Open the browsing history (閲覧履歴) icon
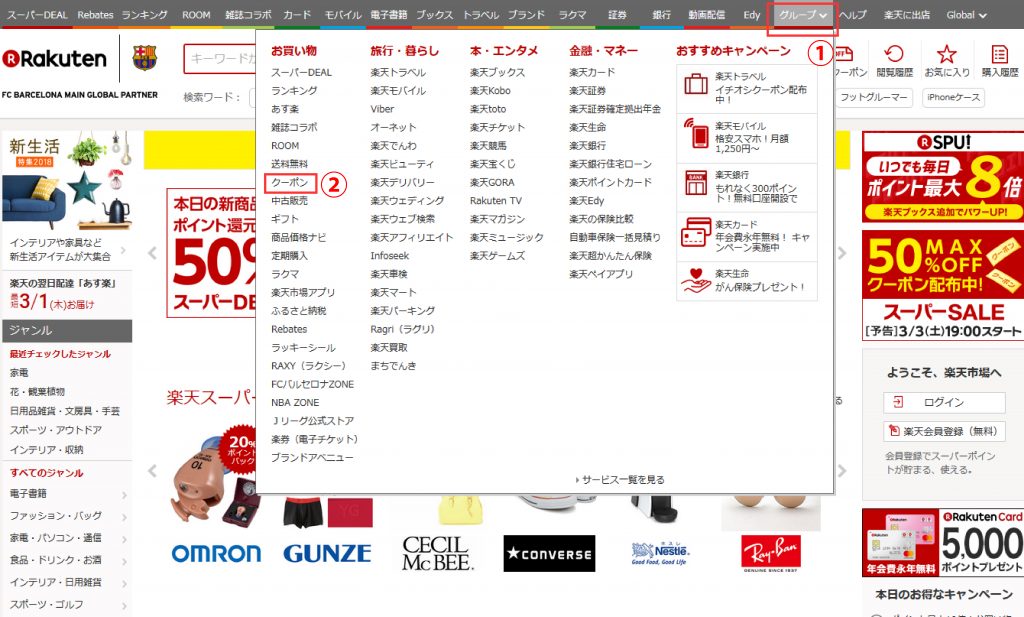The image size is (1024, 617). [895, 53]
